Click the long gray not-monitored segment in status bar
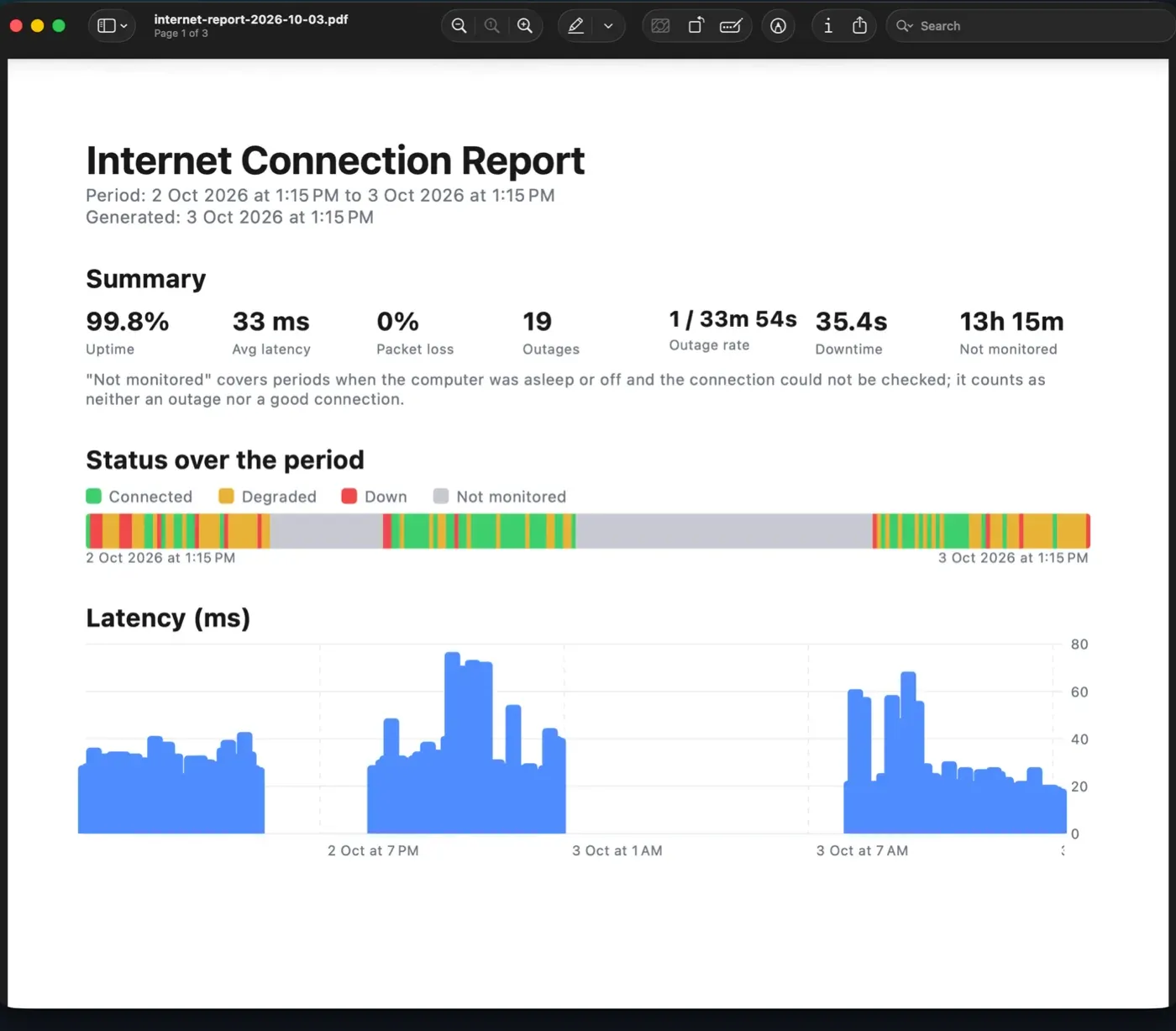The height and width of the screenshot is (1031, 1176). point(724,531)
